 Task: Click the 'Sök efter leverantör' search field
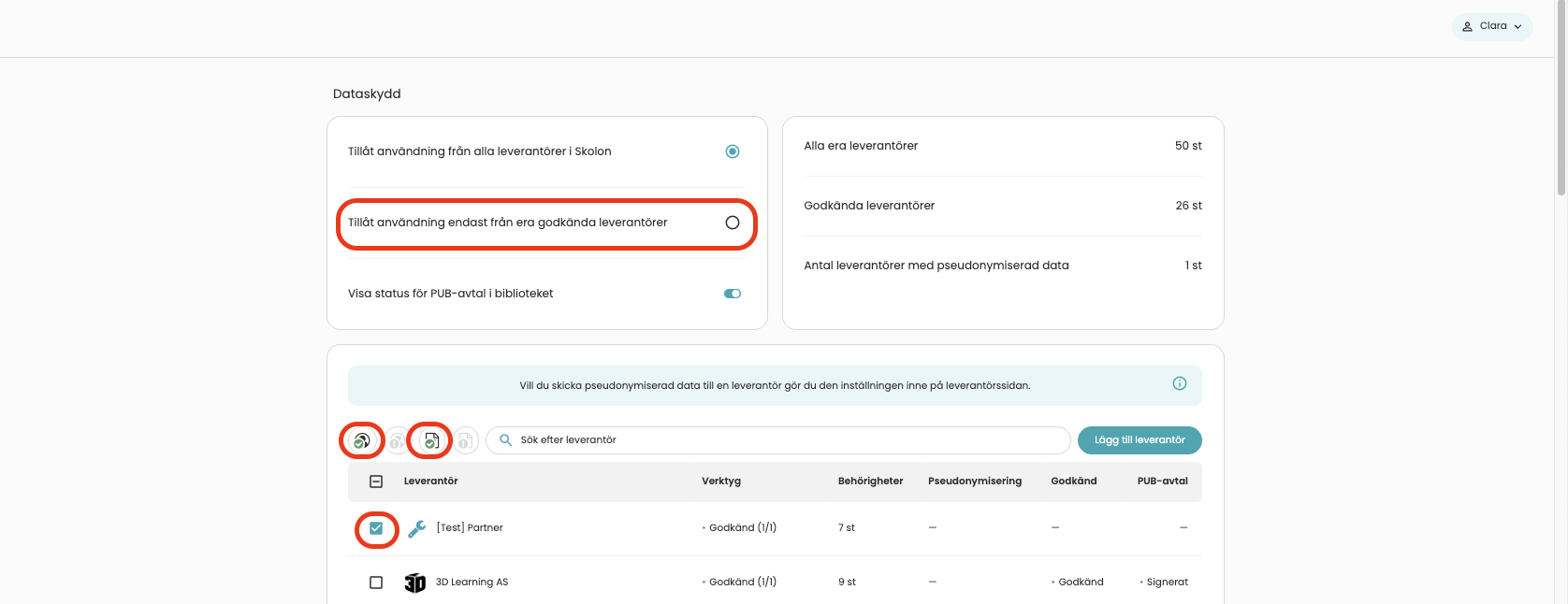[778, 440]
